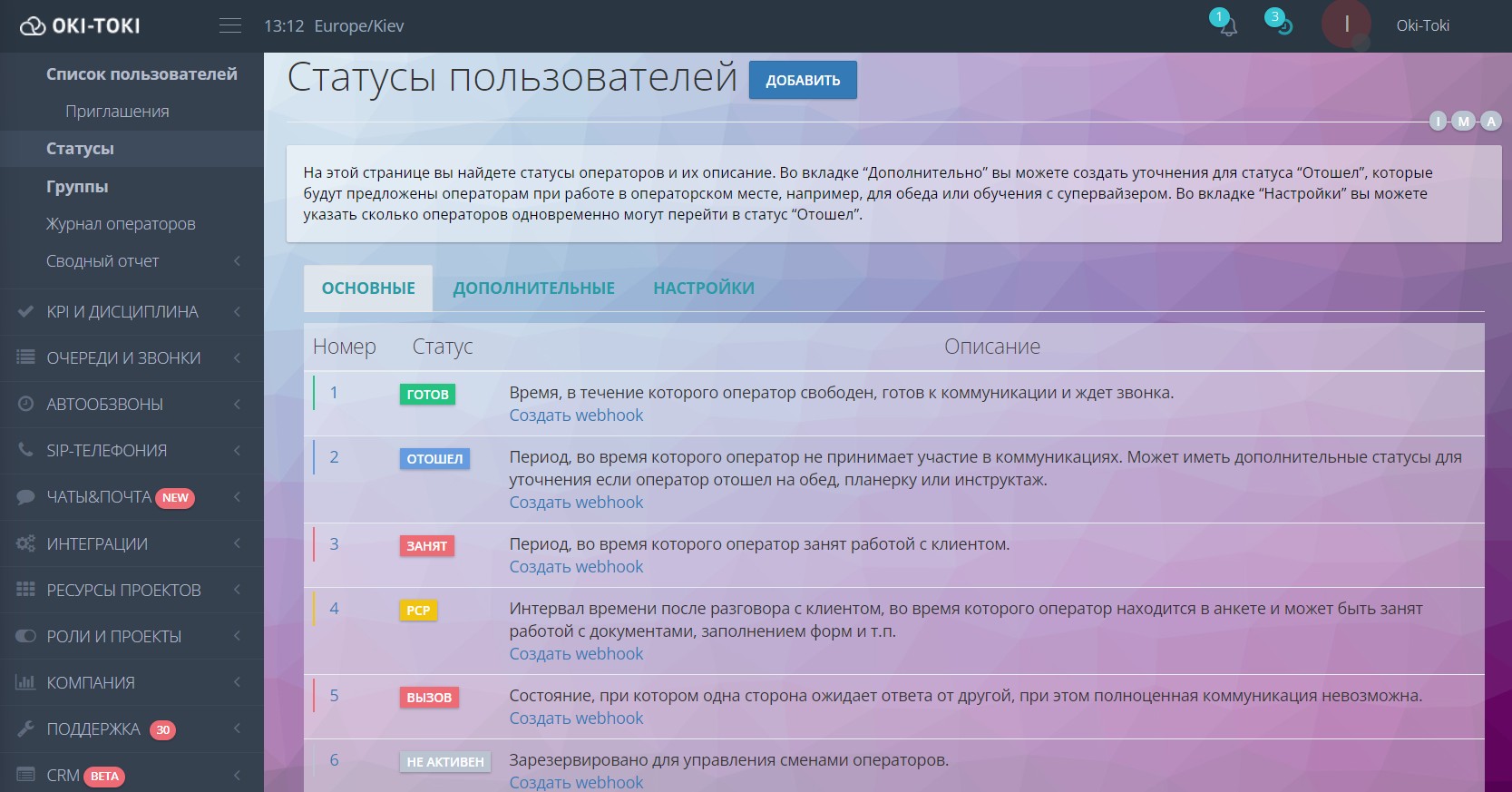Image resolution: width=1512 pixels, height=792 pixels.
Task: Click the Номер column header
Action: click(x=345, y=347)
